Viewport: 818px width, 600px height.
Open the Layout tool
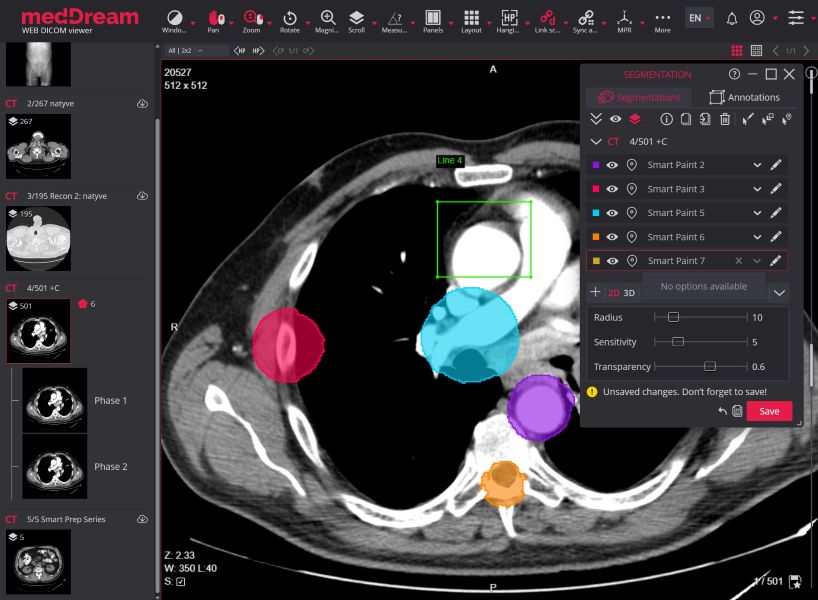471,21
